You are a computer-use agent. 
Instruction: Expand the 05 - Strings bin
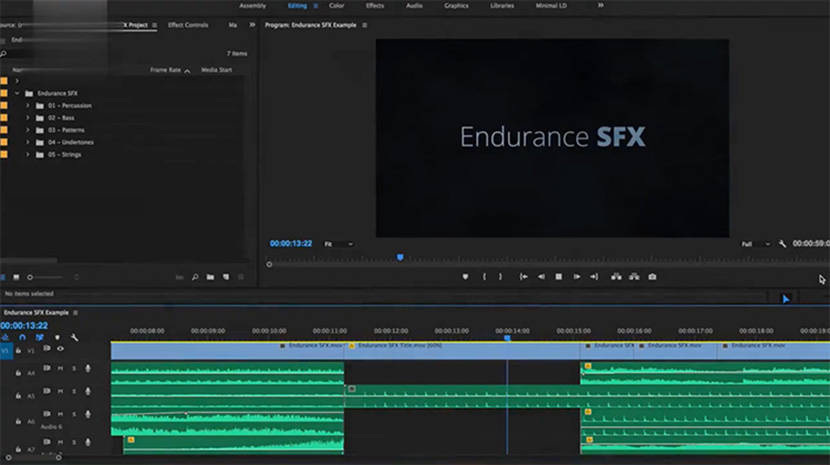(28, 155)
